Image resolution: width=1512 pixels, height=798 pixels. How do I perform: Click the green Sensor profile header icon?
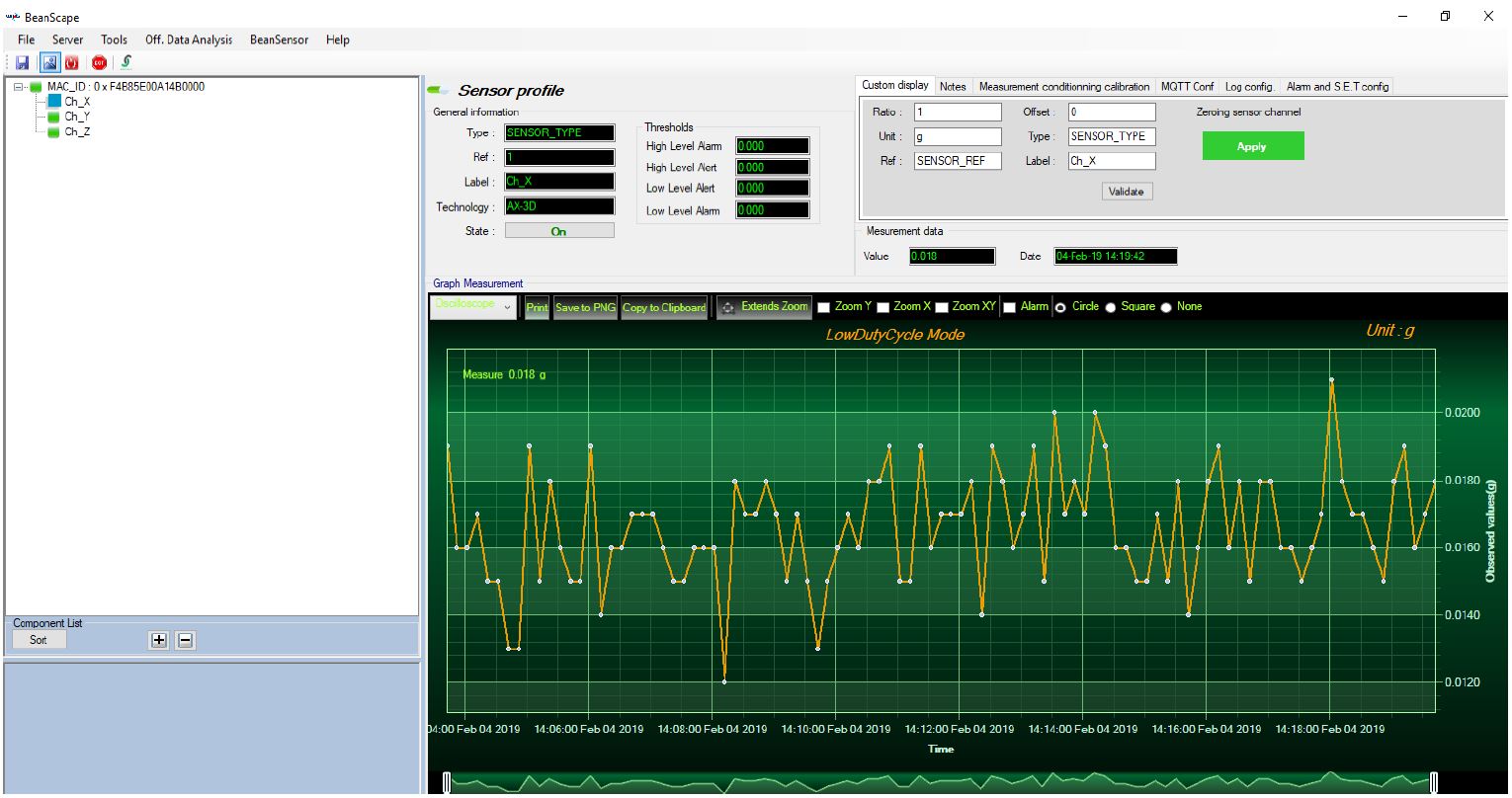[x=438, y=91]
